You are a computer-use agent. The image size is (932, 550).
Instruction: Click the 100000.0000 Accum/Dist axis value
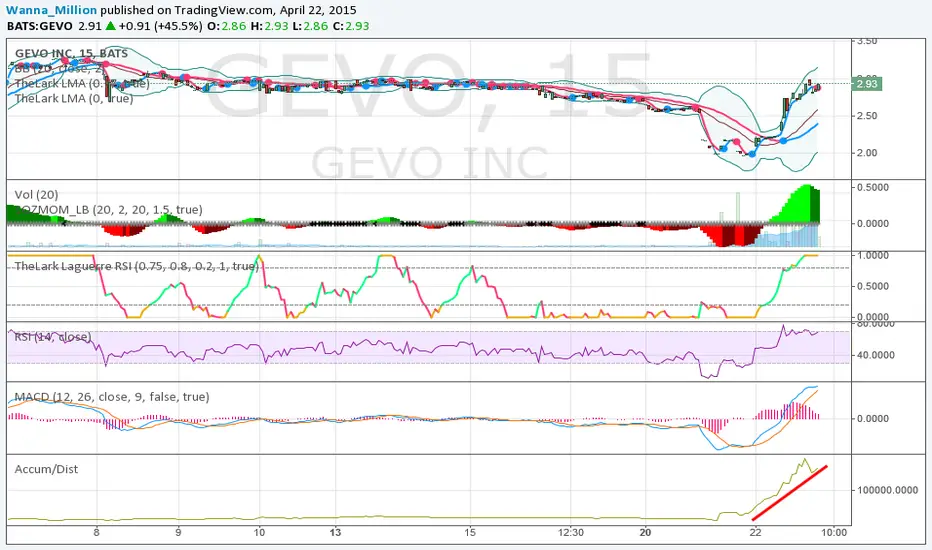tap(887, 490)
